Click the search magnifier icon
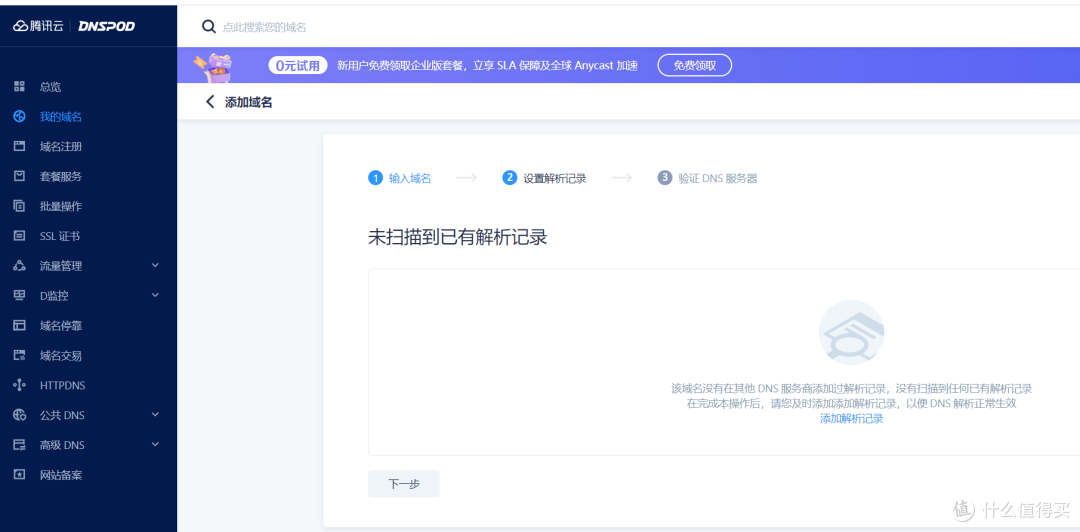Image resolution: width=1080 pixels, height=532 pixels. tap(209, 27)
